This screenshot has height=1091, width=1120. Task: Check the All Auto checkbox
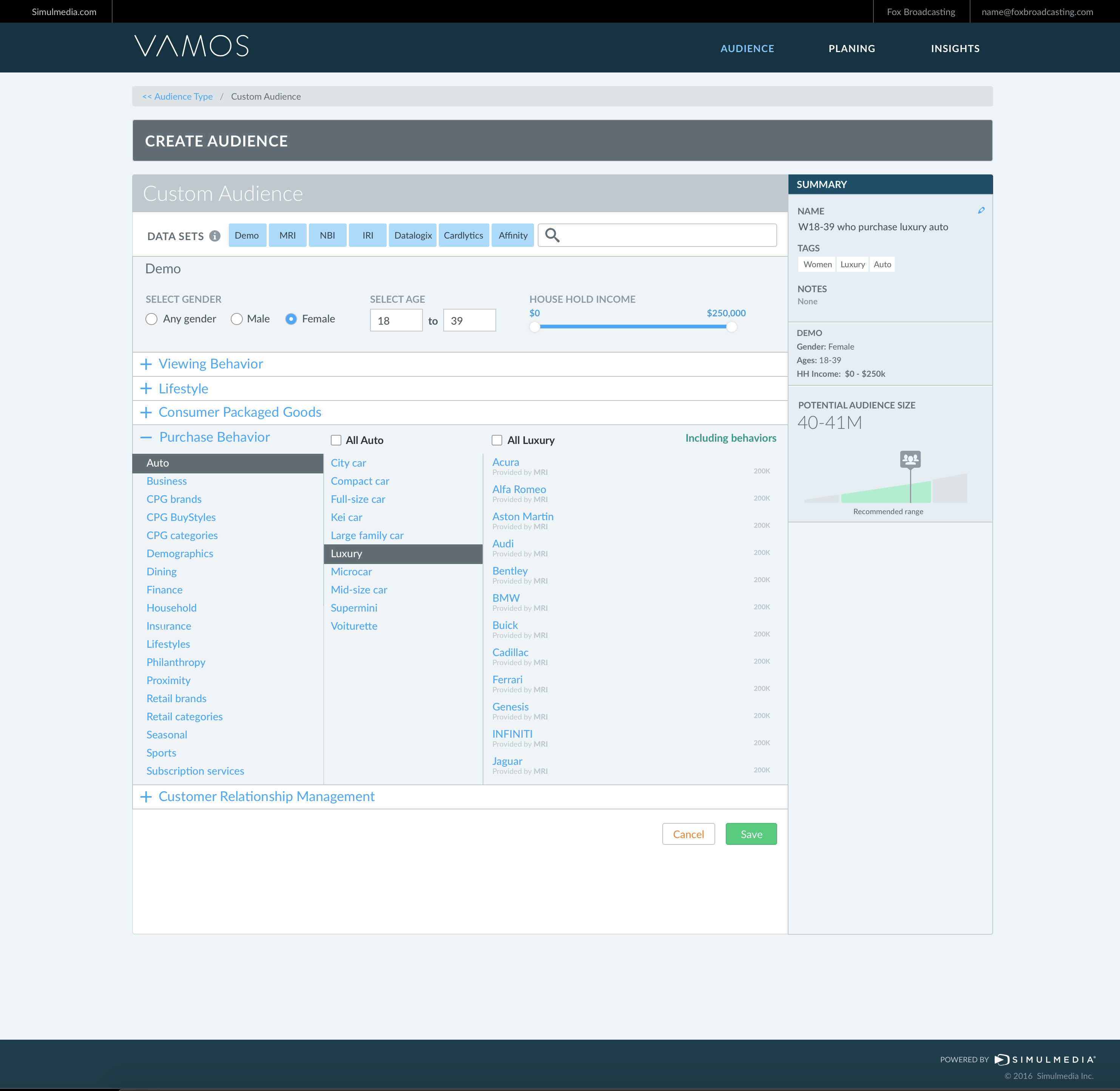point(336,440)
